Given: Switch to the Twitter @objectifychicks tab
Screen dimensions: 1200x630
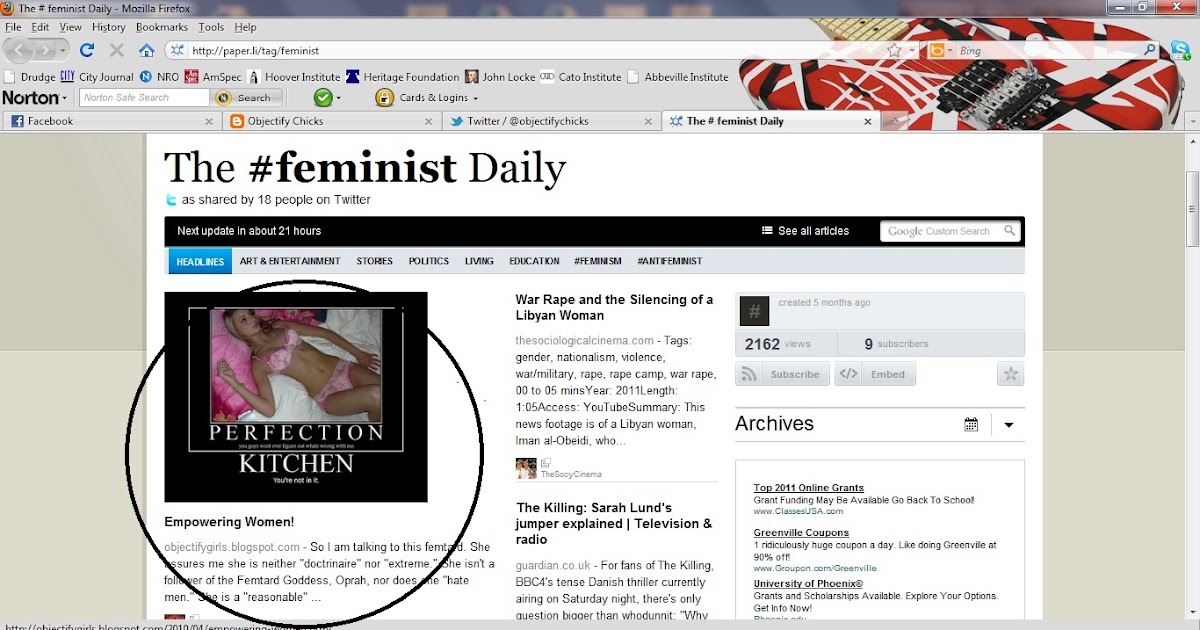Looking at the screenshot, I should tap(551, 122).
